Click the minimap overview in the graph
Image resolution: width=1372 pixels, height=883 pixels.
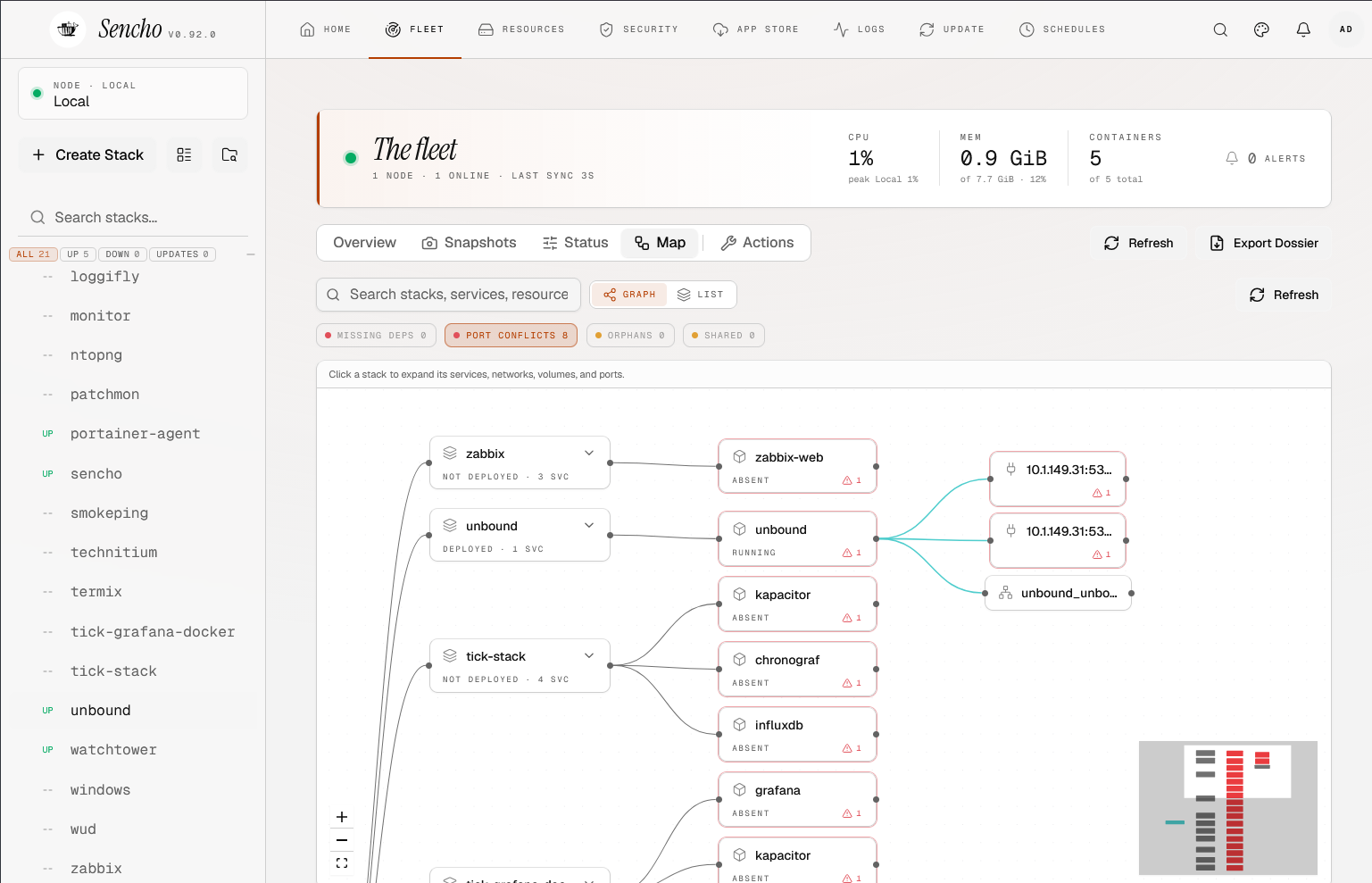tap(1228, 808)
